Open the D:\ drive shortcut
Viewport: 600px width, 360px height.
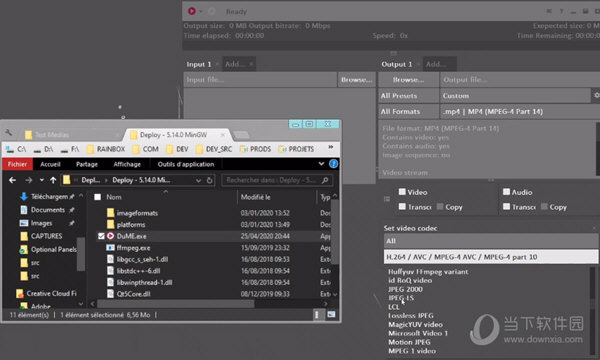(44, 149)
